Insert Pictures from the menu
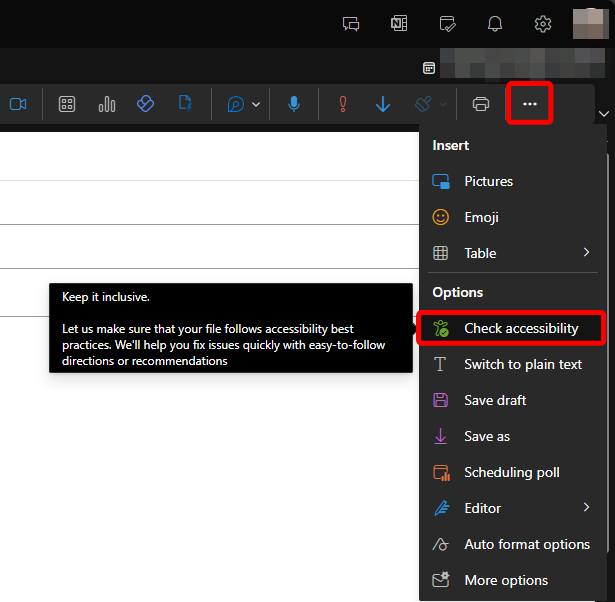Image resolution: width=615 pixels, height=602 pixels. pyautogui.click(x=488, y=181)
